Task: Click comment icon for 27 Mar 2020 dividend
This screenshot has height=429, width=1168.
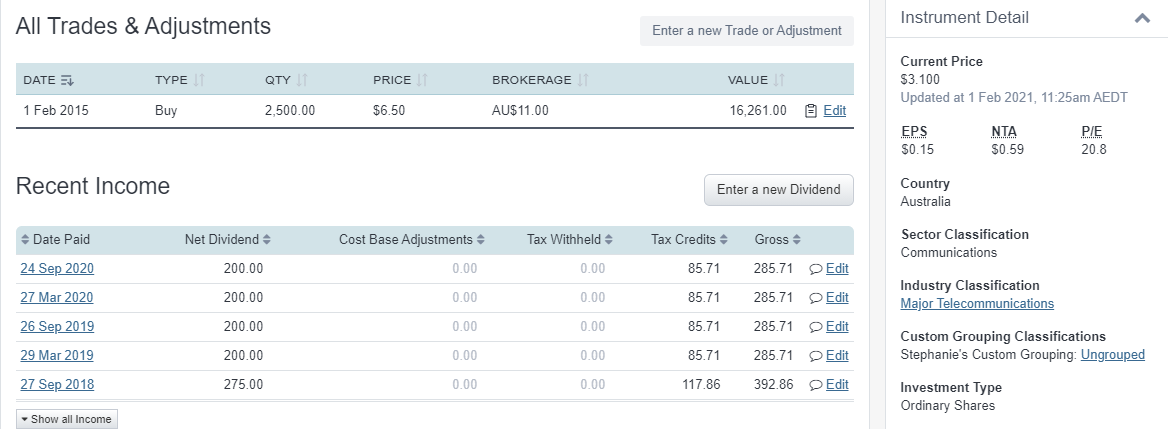Action: [x=816, y=298]
